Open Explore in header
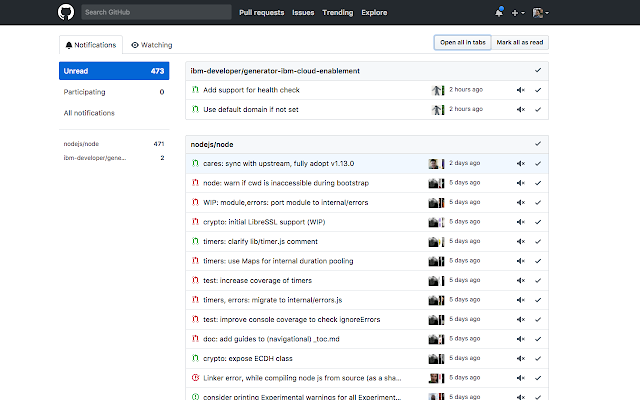 point(374,13)
